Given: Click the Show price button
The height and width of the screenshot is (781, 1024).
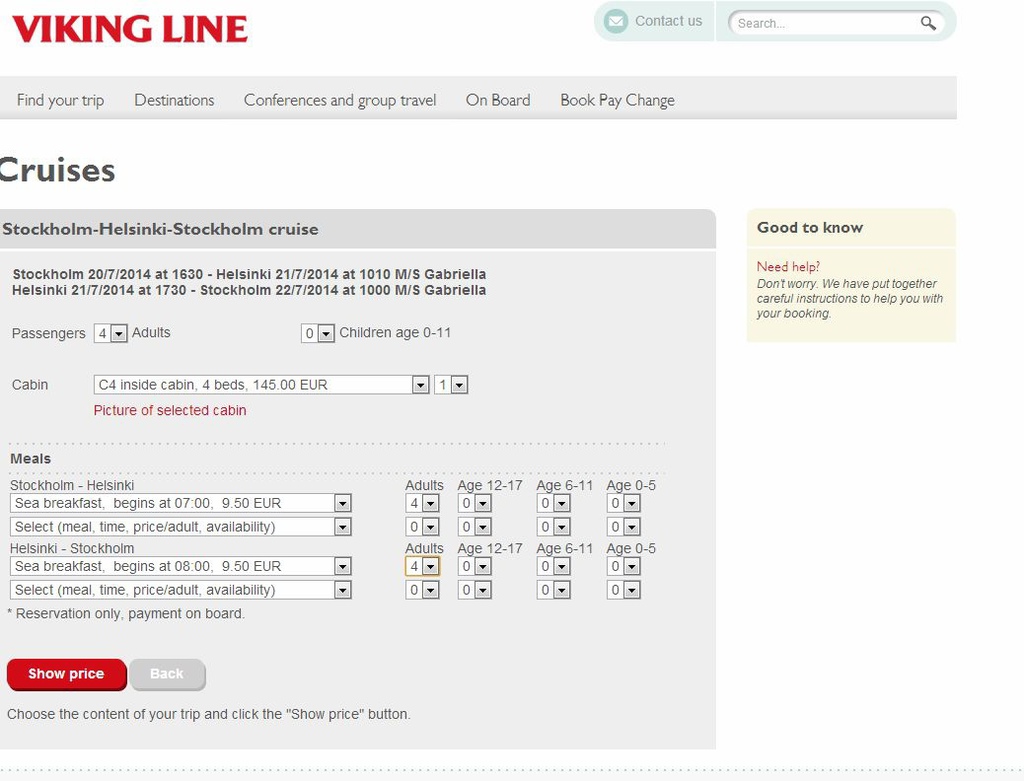Looking at the screenshot, I should point(67,674).
